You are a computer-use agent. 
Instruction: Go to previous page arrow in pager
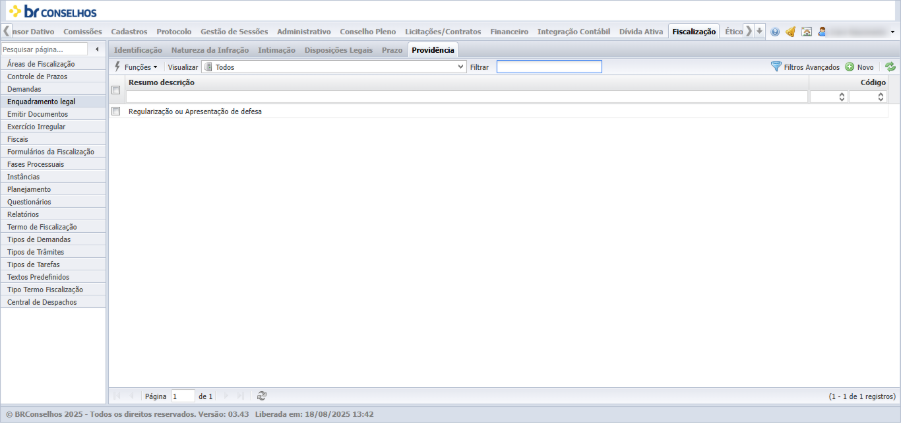(x=132, y=396)
